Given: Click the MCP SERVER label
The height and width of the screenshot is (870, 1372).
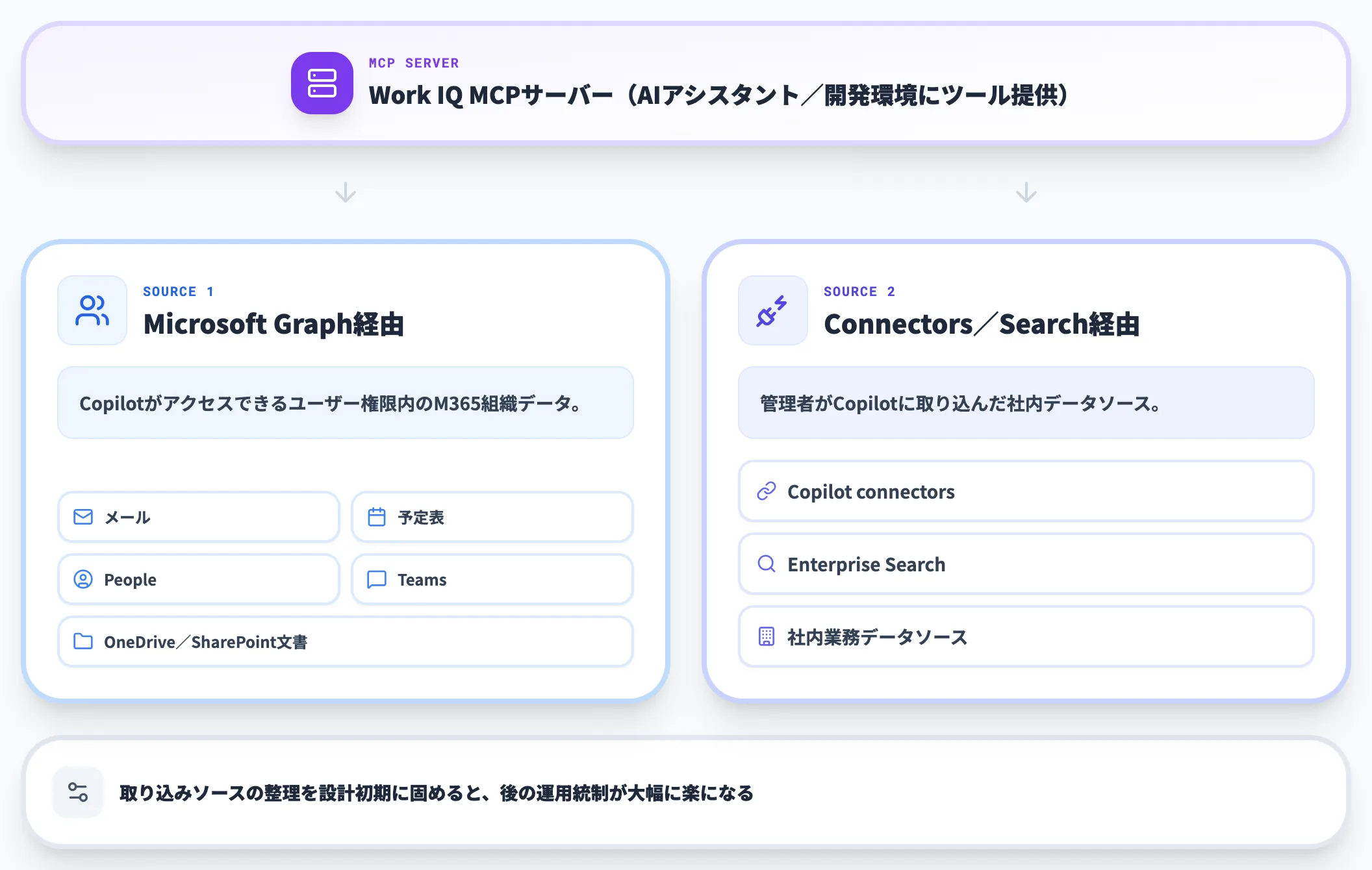Looking at the screenshot, I should click(x=414, y=63).
